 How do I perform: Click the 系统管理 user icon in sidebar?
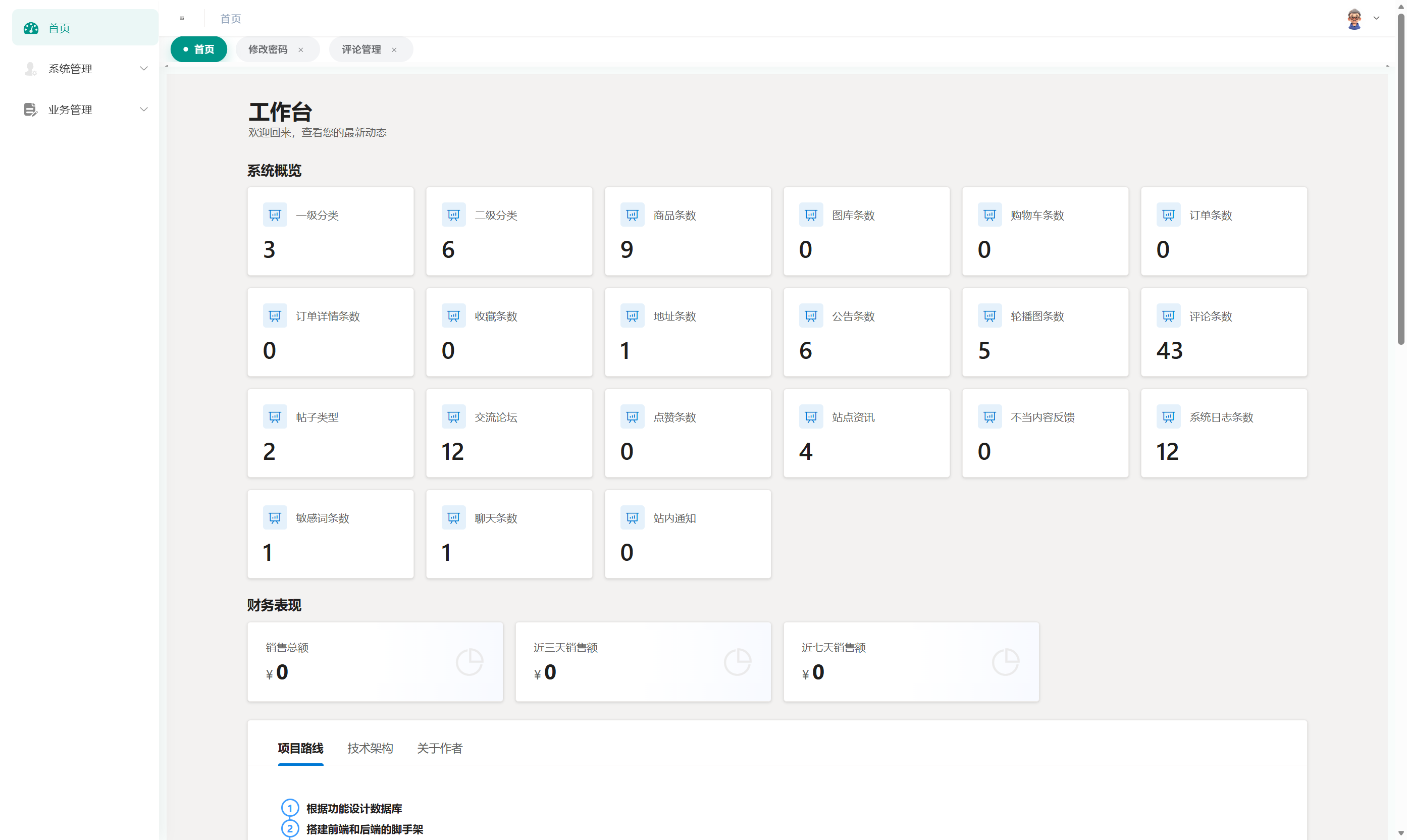[31, 69]
